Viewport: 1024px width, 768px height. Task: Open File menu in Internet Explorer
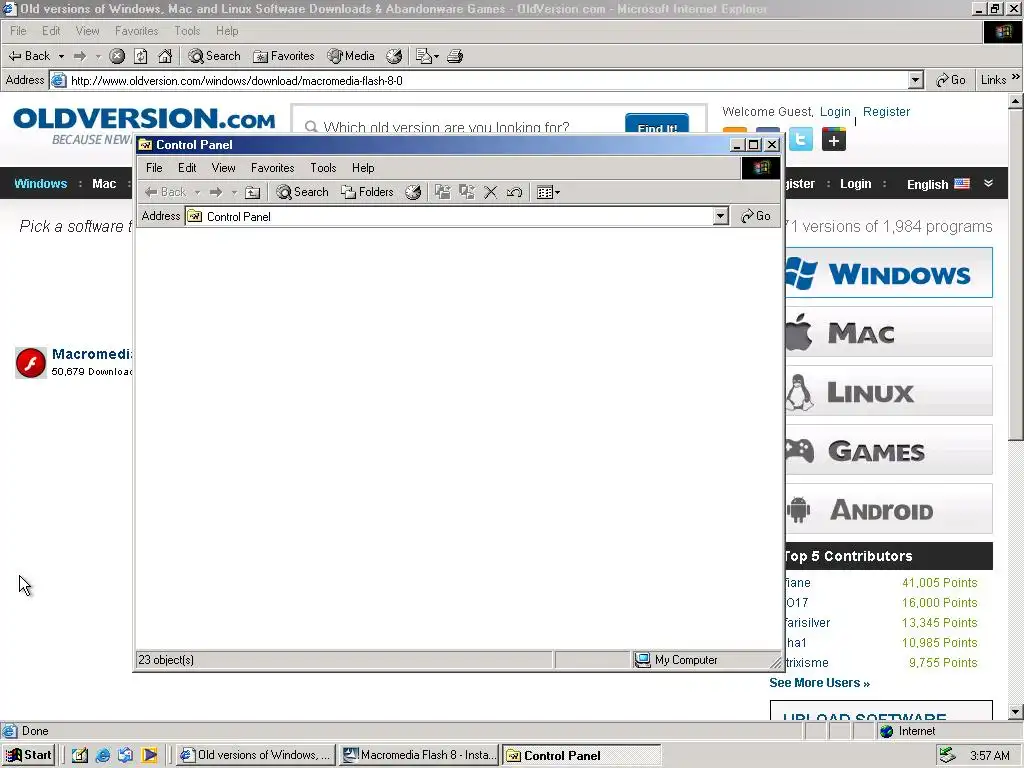pyautogui.click(x=18, y=31)
